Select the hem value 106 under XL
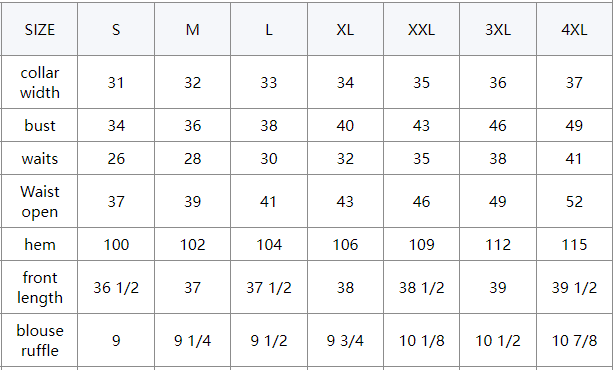This screenshot has width=615, height=370. click(345, 244)
